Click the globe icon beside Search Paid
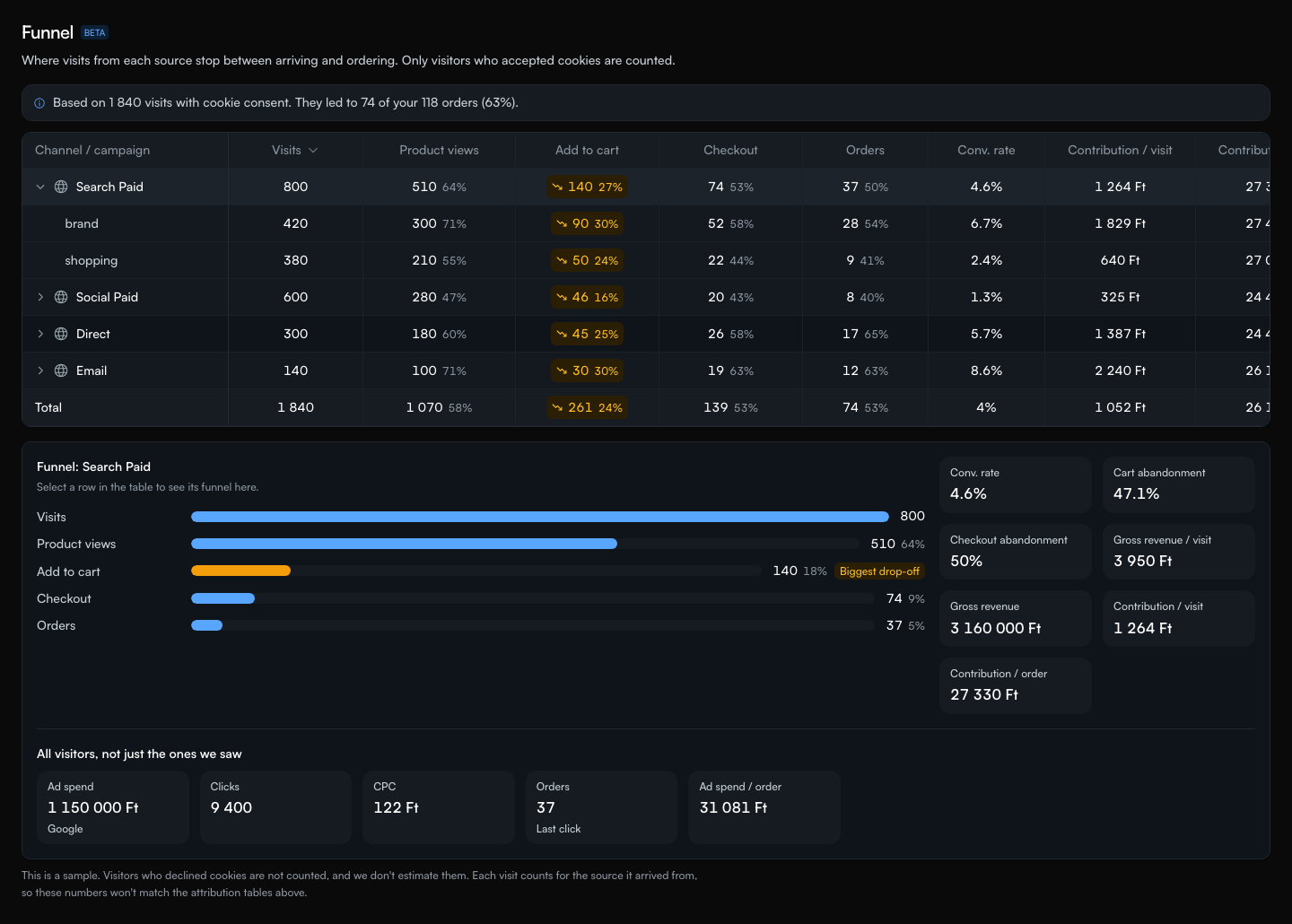 (x=61, y=187)
